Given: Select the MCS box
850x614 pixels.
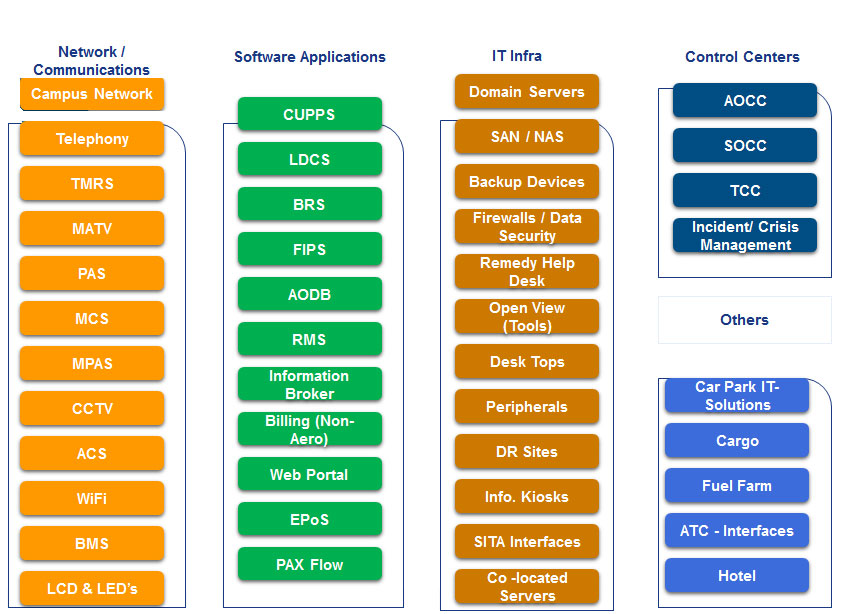Looking at the screenshot, I should pos(92,319).
